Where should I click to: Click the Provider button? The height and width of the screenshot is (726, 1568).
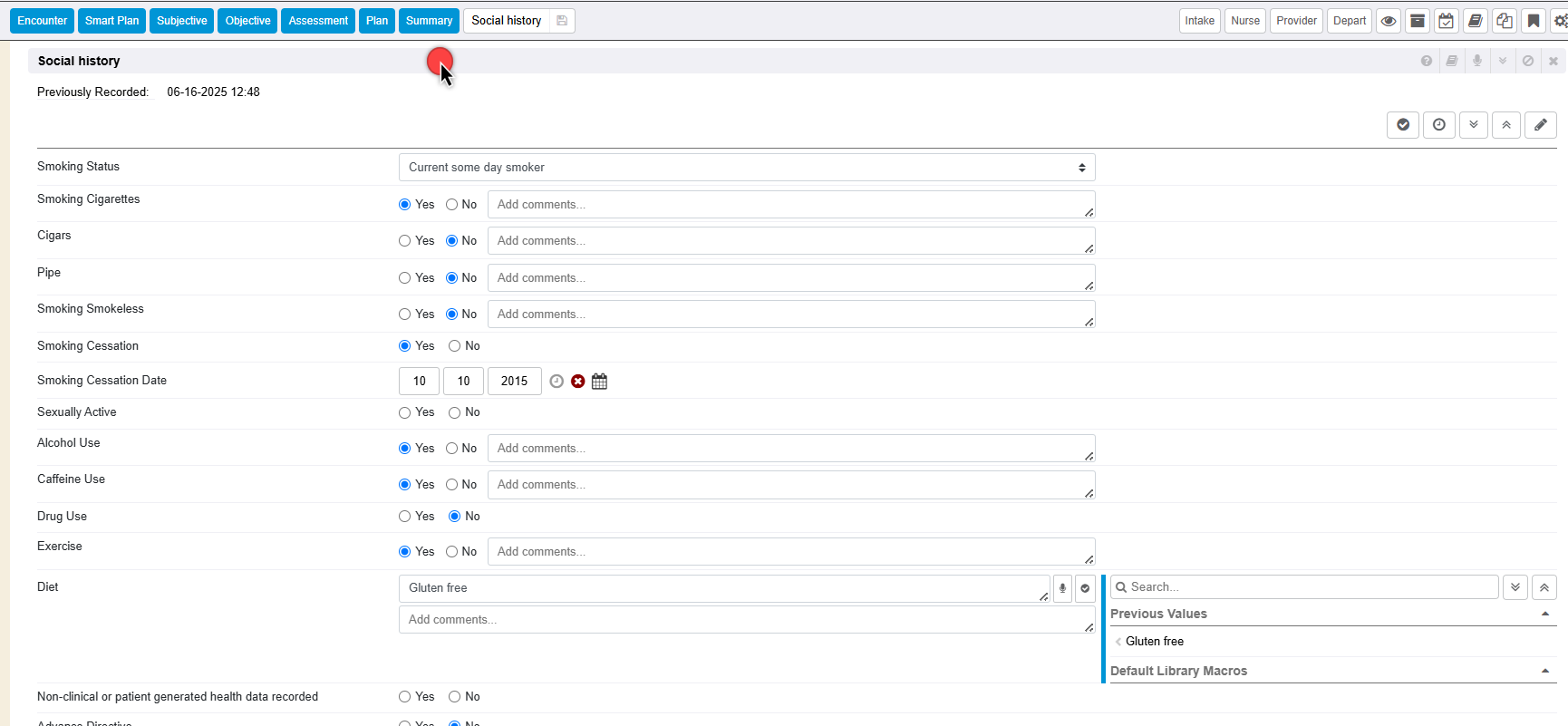[x=1296, y=21]
